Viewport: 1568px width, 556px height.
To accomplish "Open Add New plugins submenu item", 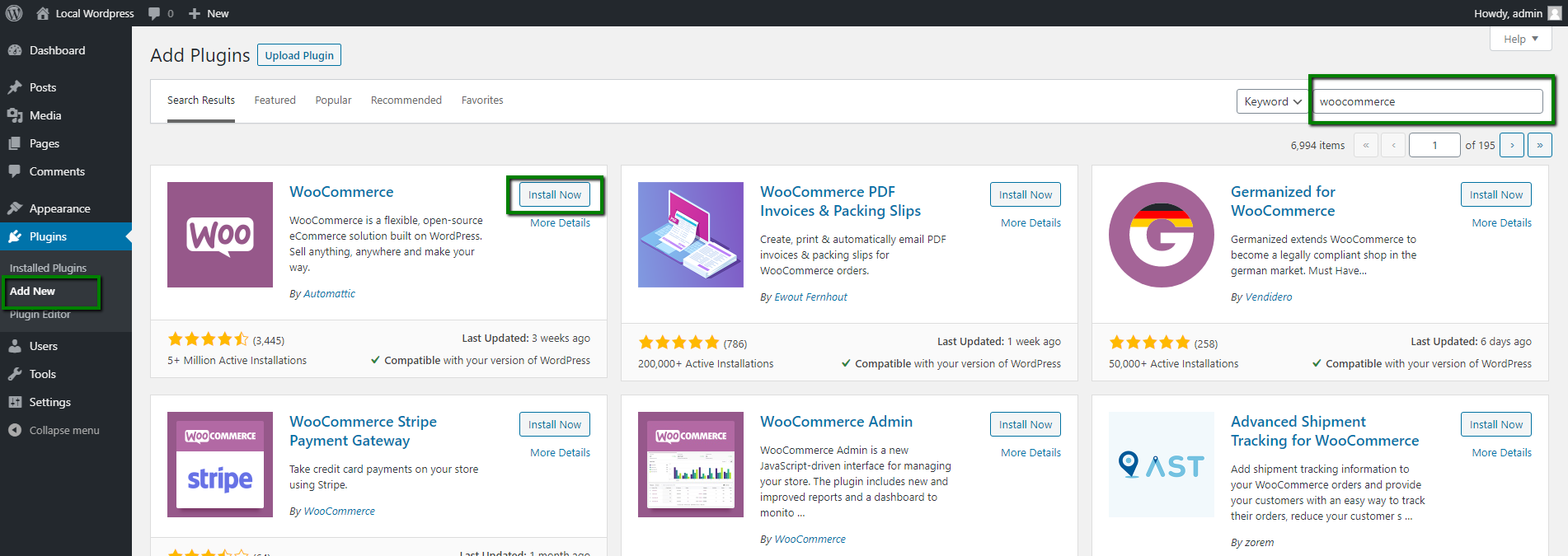I will coord(32,291).
